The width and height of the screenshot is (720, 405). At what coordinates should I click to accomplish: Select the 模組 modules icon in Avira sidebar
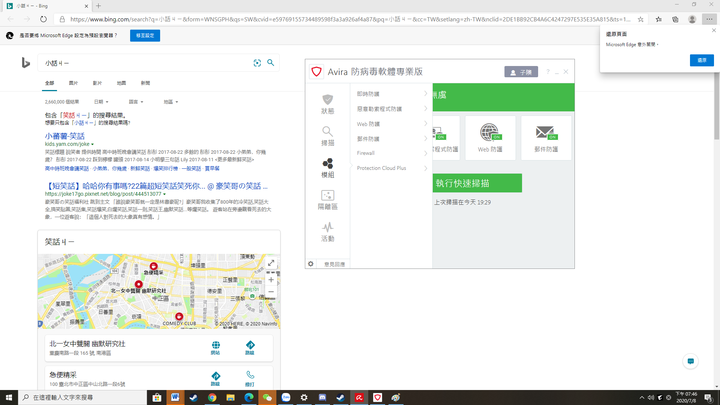(327, 168)
